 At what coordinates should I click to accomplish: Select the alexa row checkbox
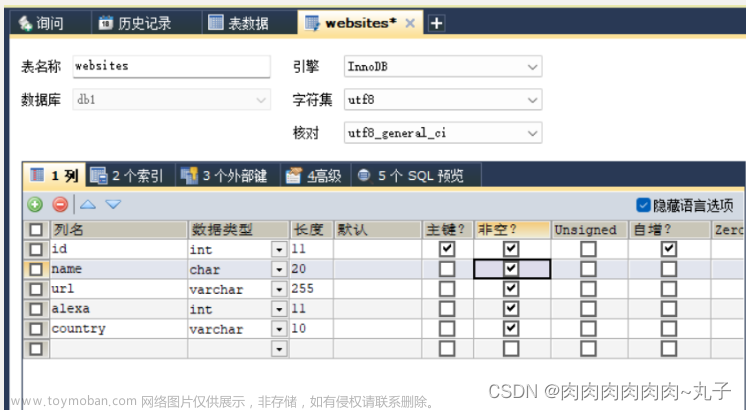point(36,309)
